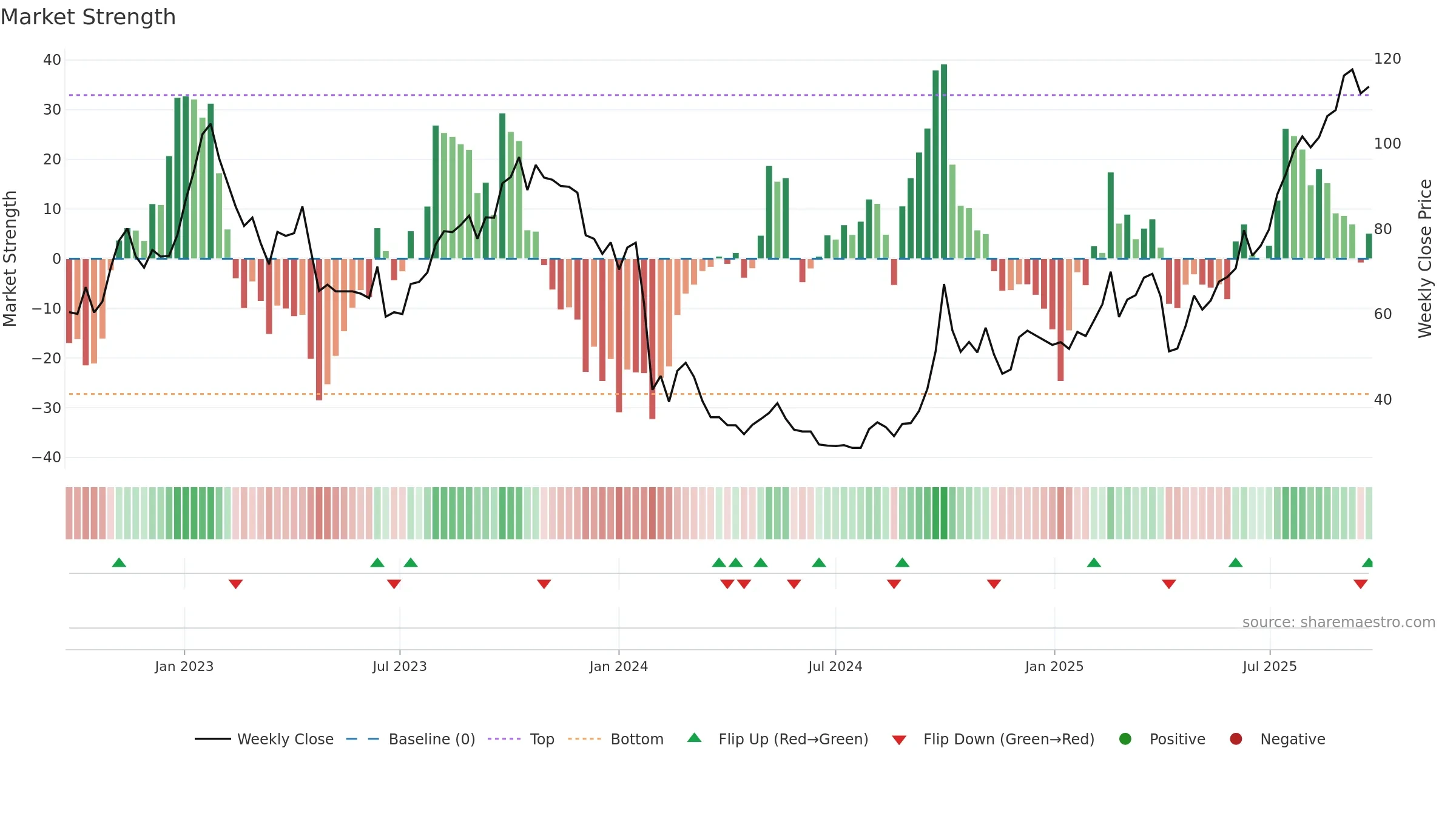Click the green Flip Up triangle legend icon

point(695,738)
